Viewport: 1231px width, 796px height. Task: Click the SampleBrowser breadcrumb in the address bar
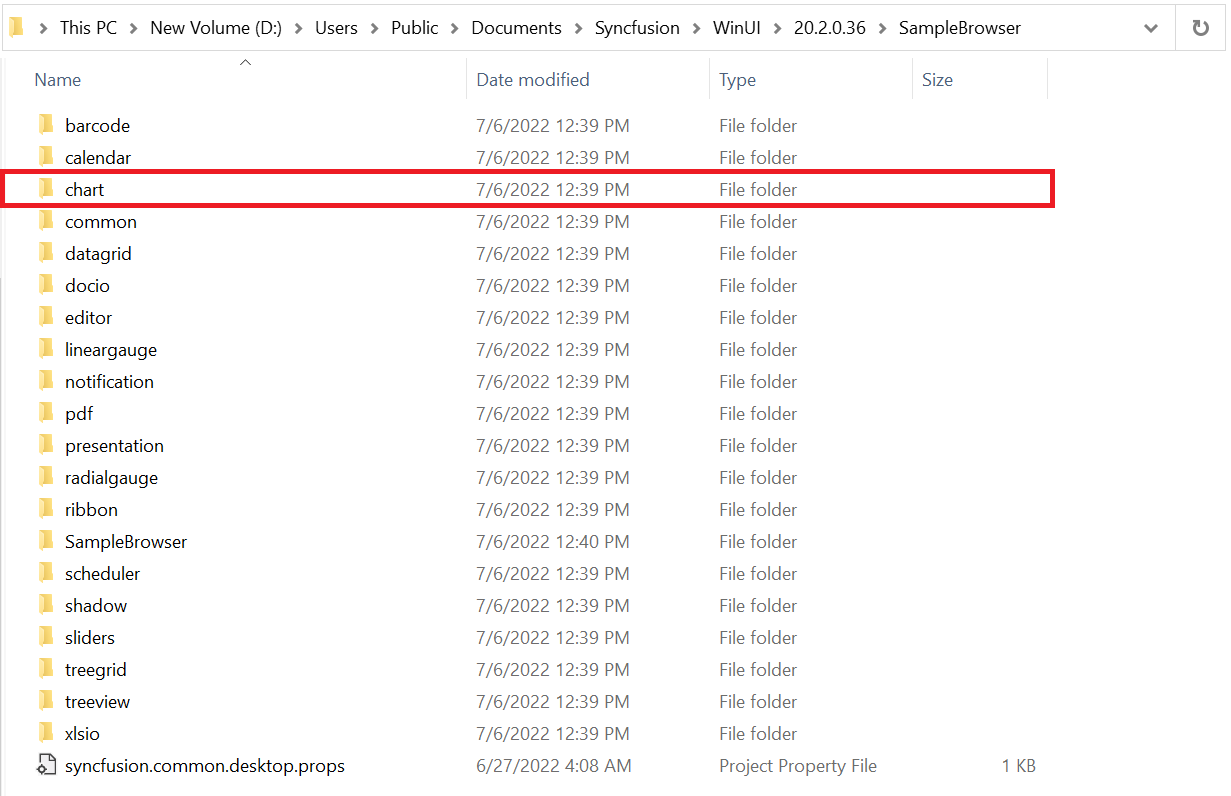(x=960, y=28)
